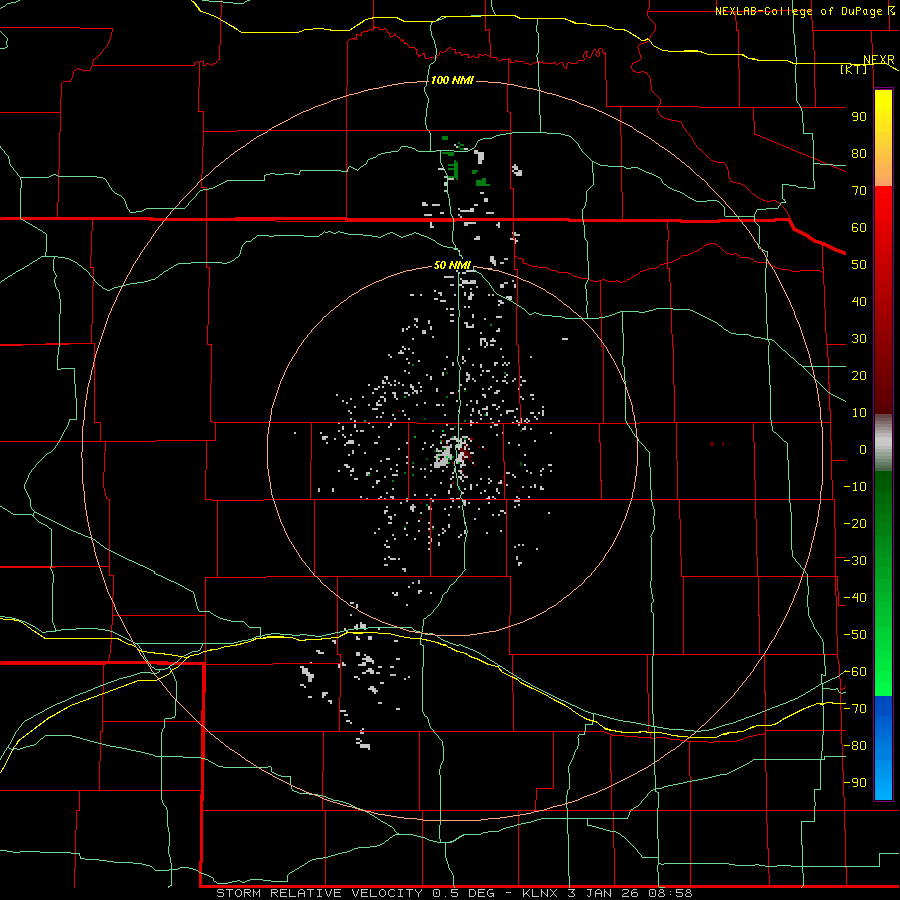Click the "-30" scale value
Viewport: 900px width, 900px height.
tap(855, 561)
